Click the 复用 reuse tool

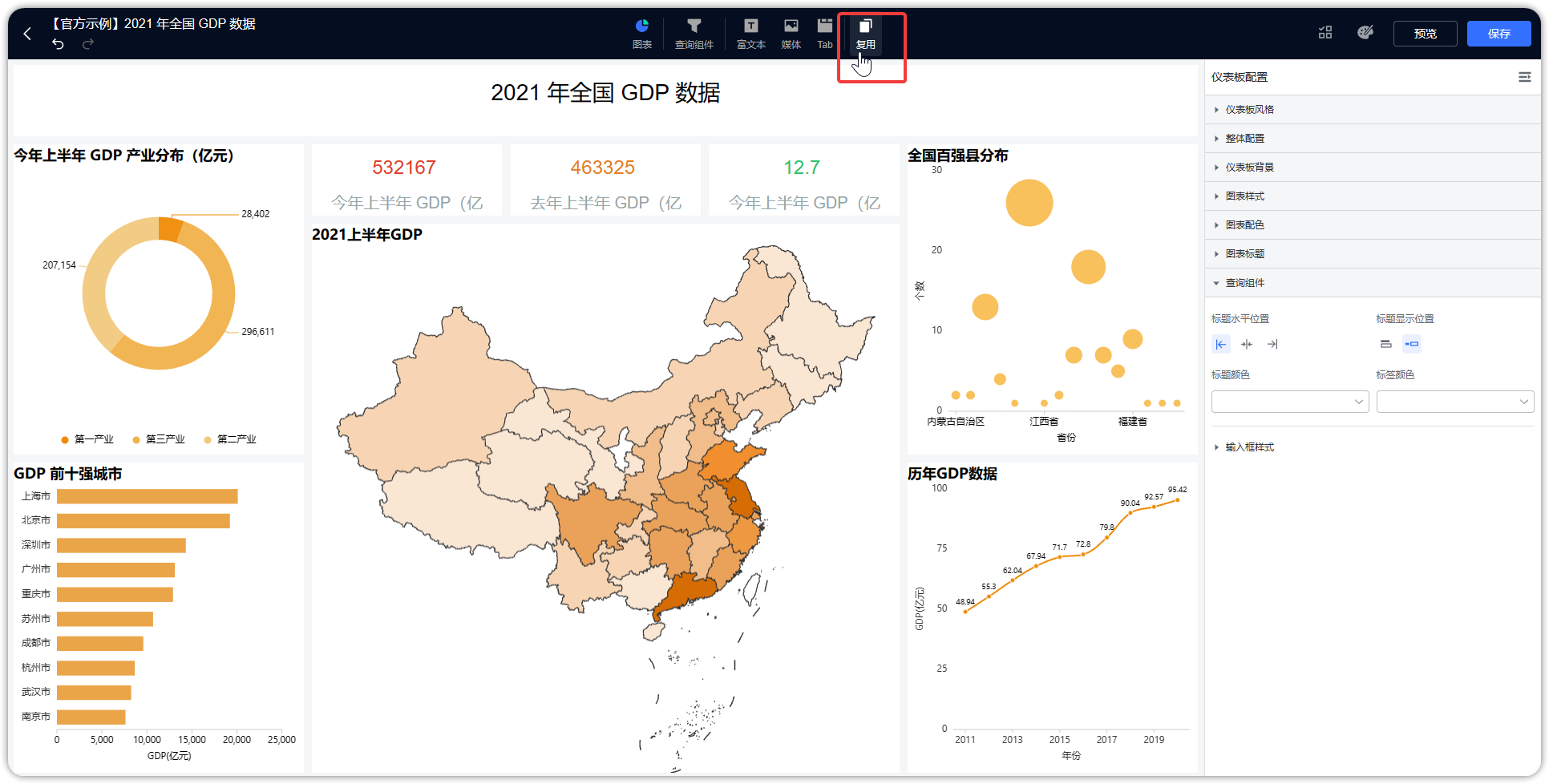(866, 34)
